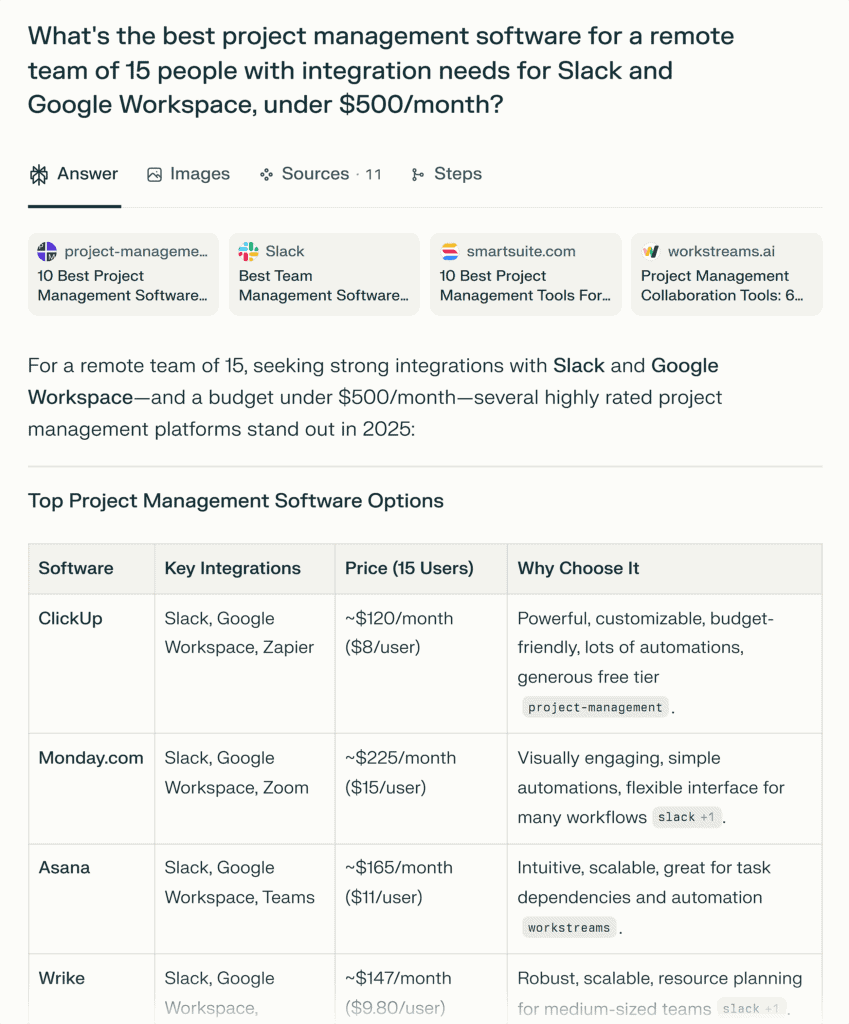Open the '10 Best Project Management Tools' smartsuite card
Viewport: 849px width, 1024px height.
coord(525,274)
